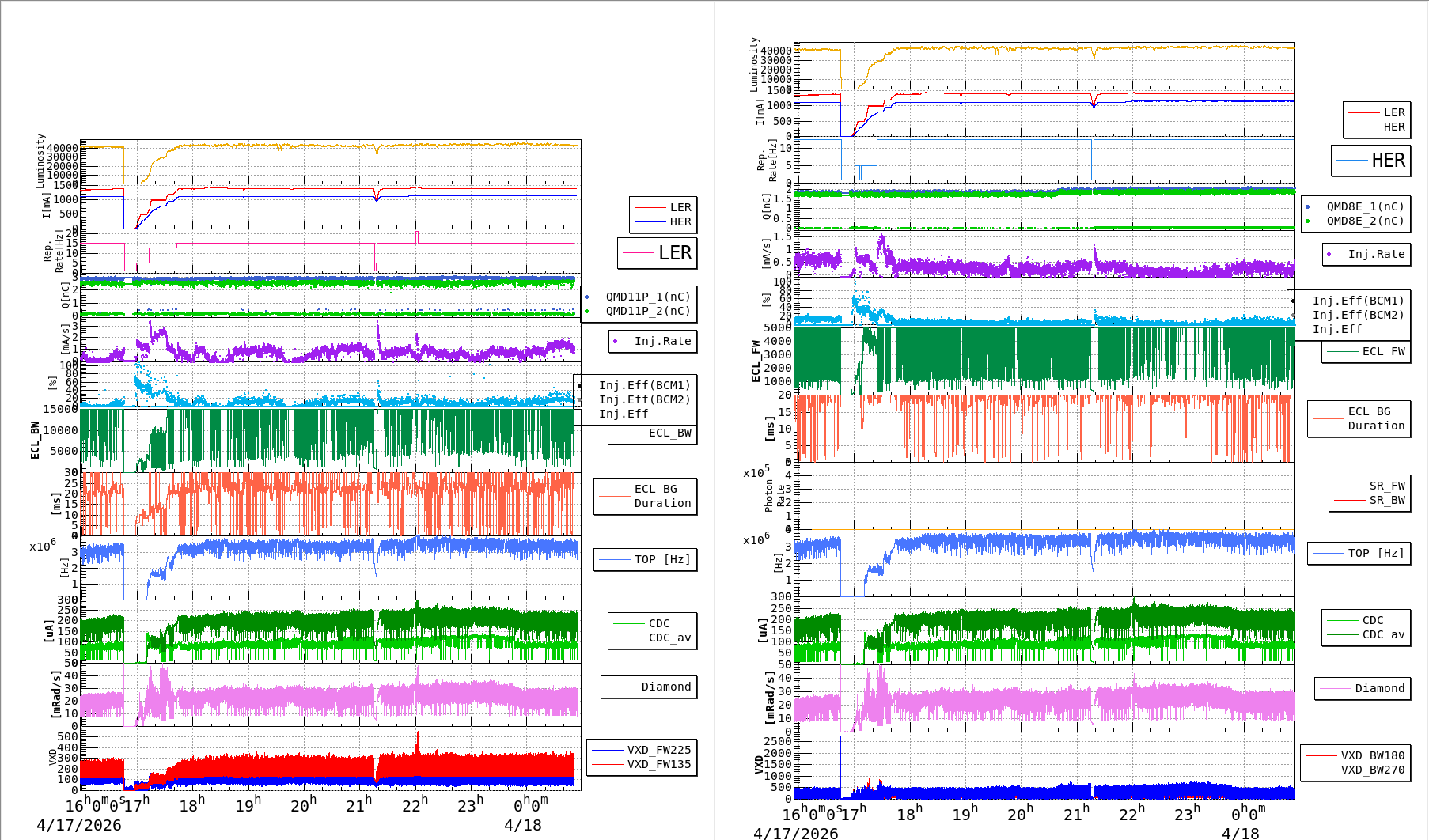The height and width of the screenshot is (840, 1429).
Task: Select QMD11P_2(nC) green dot legend marker
Action: pyautogui.click(x=586, y=312)
